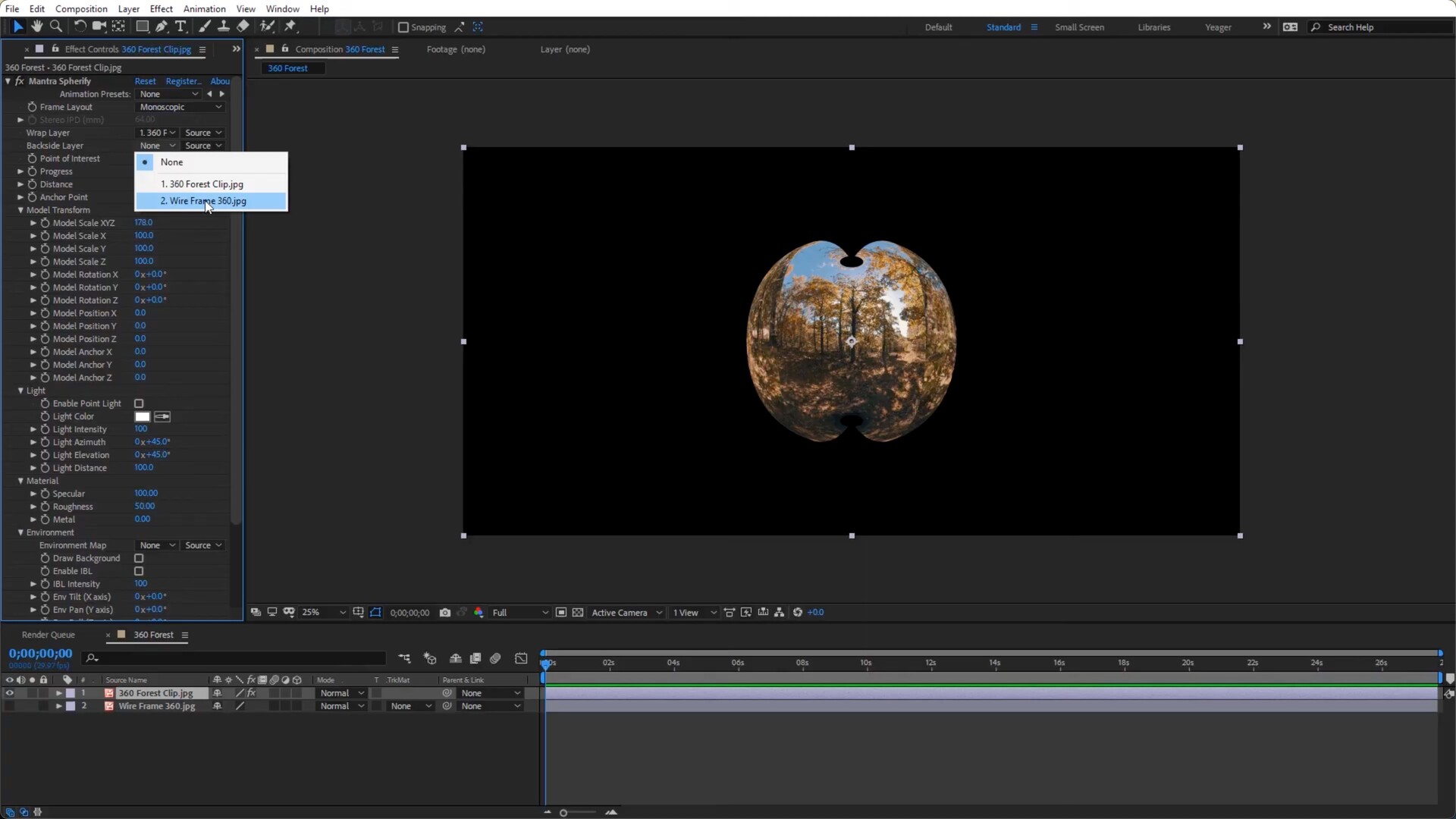Click the snapshot camera icon in the viewer
This screenshot has height=819, width=1456.
click(x=445, y=613)
